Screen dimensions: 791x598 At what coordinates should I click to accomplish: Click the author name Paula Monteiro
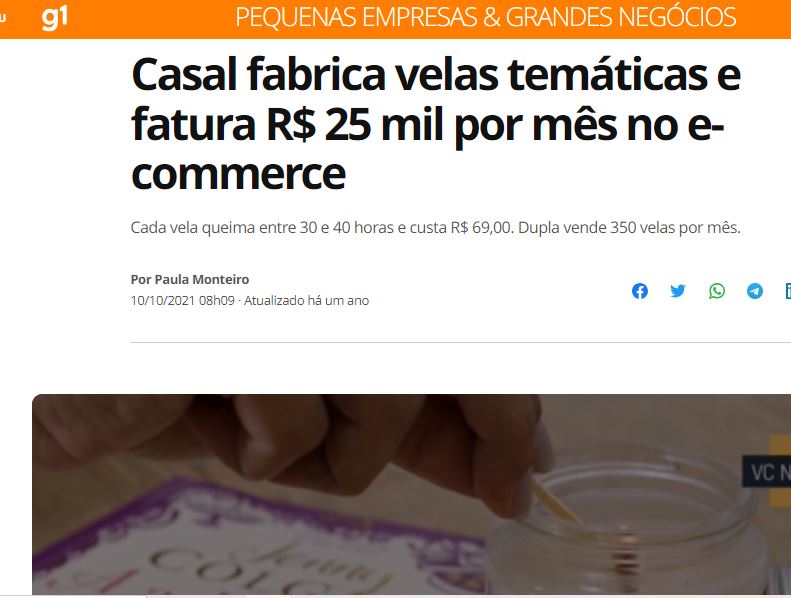point(201,279)
